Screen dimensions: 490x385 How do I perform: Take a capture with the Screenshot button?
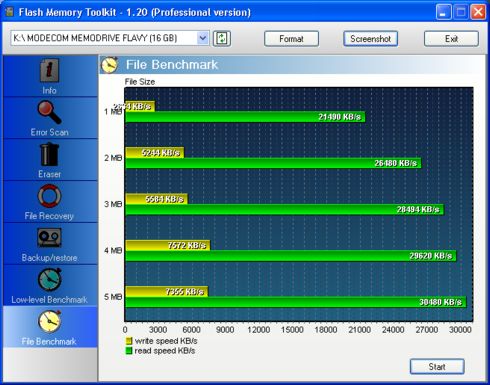coord(370,39)
